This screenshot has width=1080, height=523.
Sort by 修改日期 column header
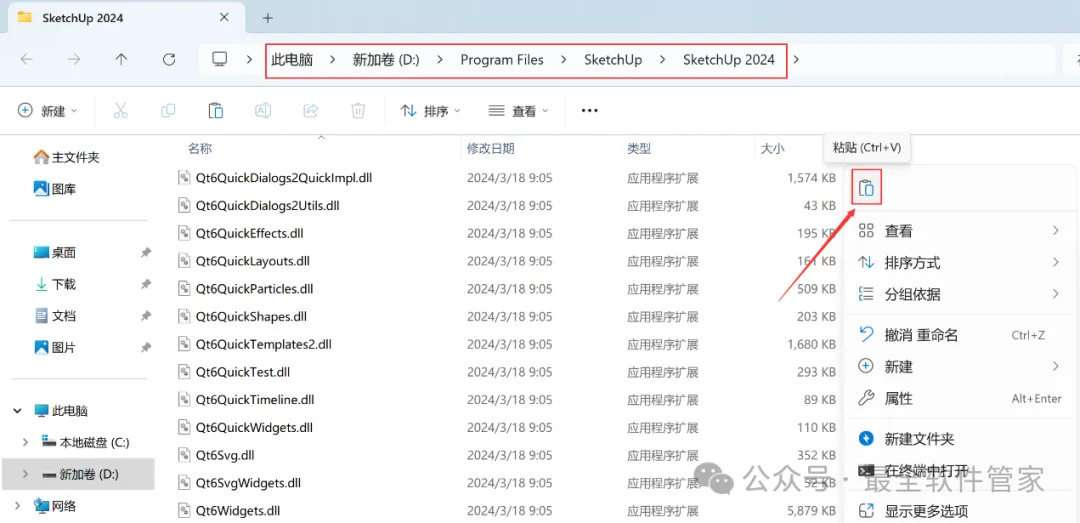490,148
